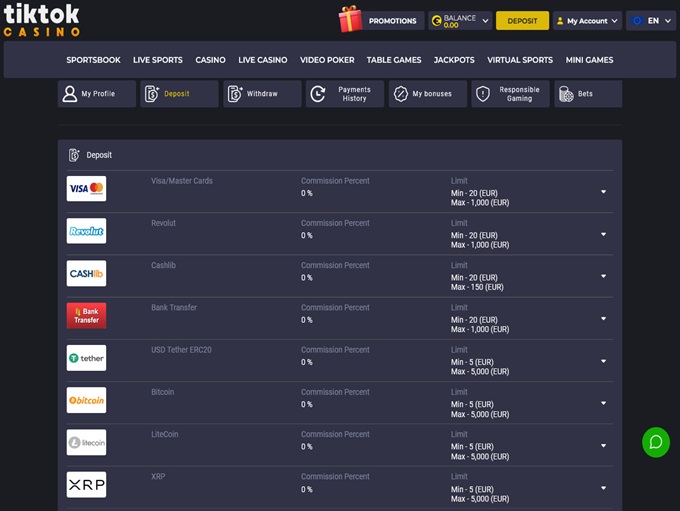The width and height of the screenshot is (680, 511).
Task: Expand the Visa/Master Cards deposit row
Action: [603, 192]
